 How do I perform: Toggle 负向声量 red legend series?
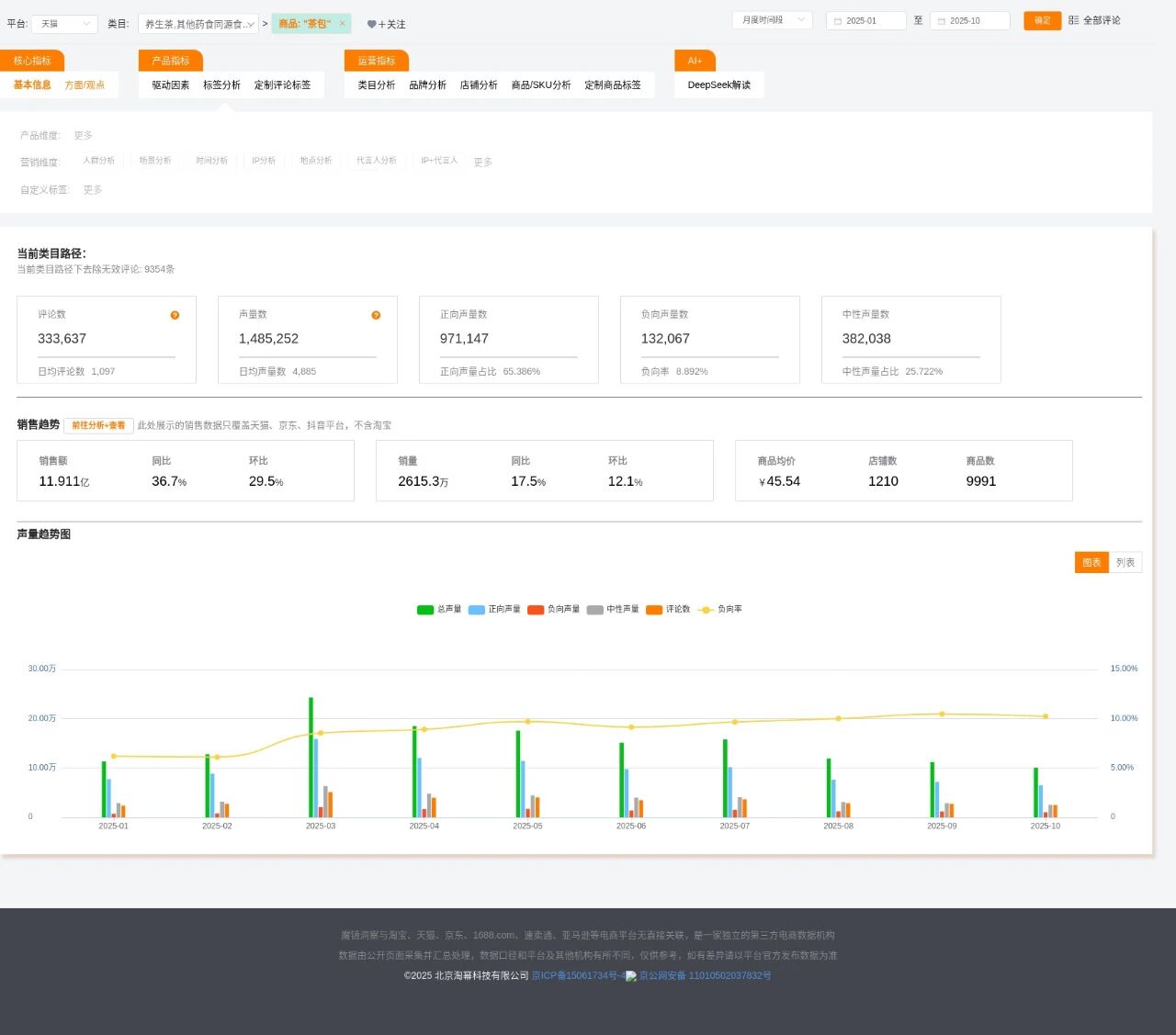(536, 610)
